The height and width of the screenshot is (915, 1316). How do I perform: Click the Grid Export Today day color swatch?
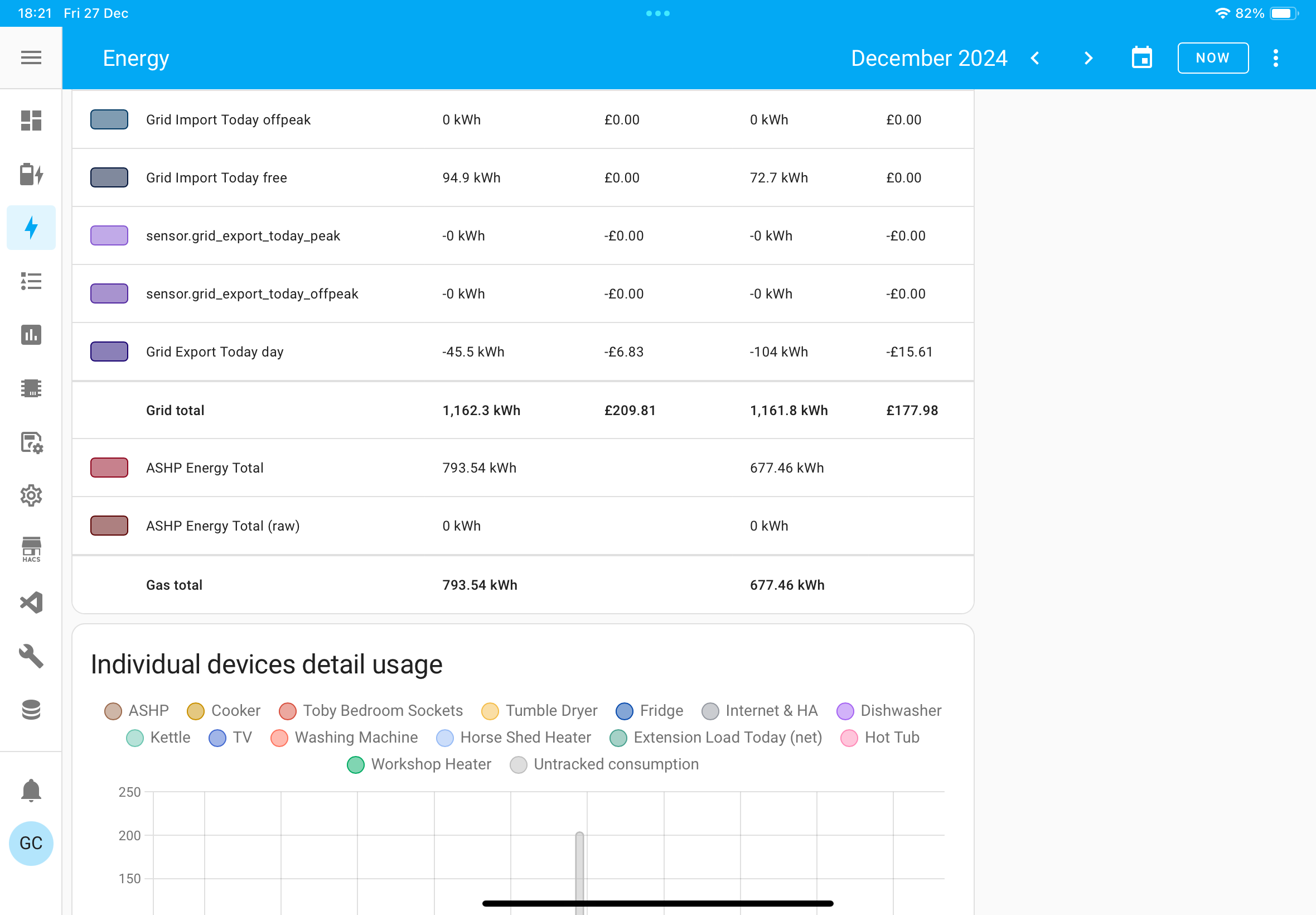click(x=109, y=352)
